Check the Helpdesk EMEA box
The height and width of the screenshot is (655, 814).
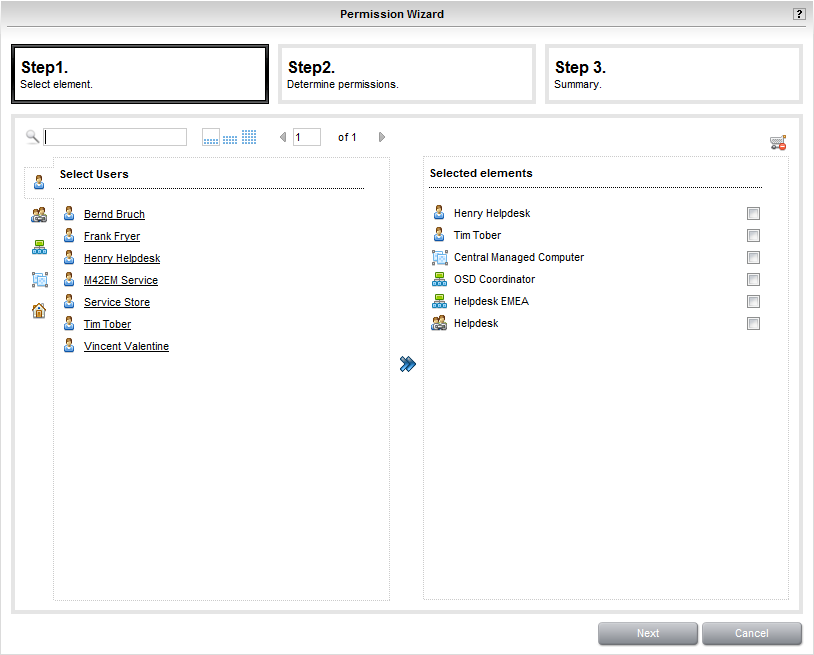753,301
